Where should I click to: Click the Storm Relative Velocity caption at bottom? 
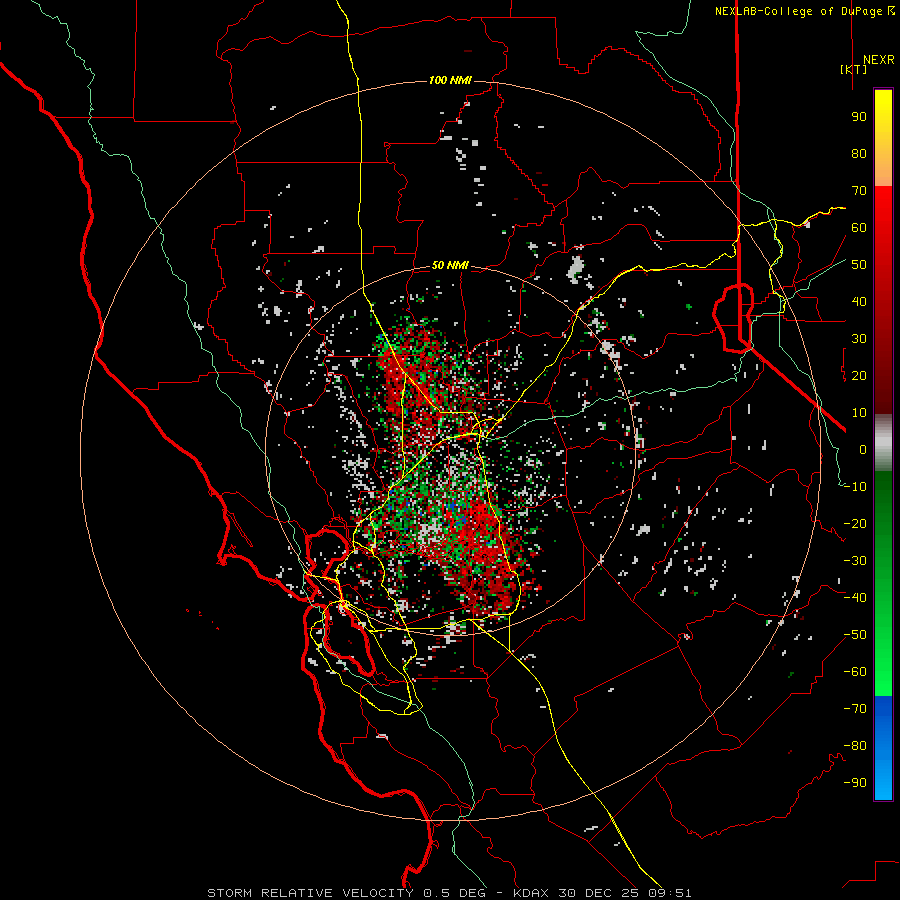(449, 893)
